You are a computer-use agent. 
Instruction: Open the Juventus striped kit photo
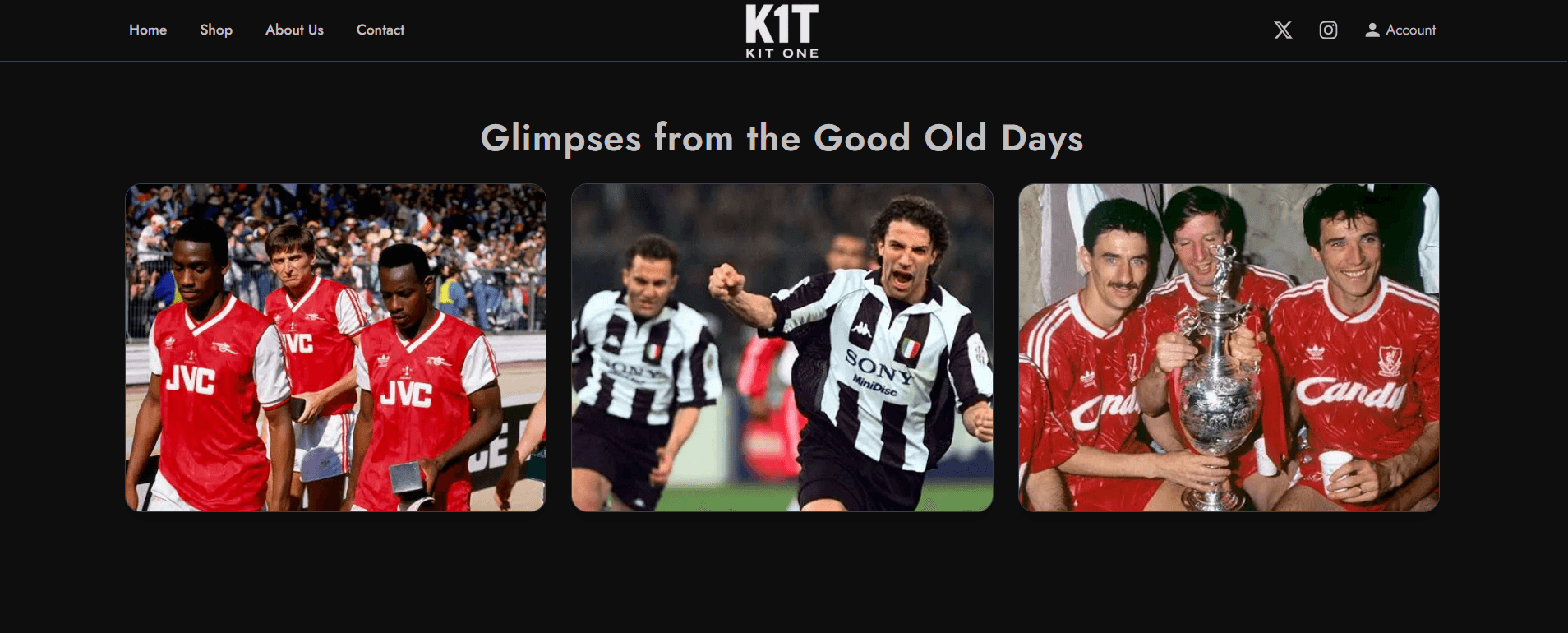(x=782, y=348)
